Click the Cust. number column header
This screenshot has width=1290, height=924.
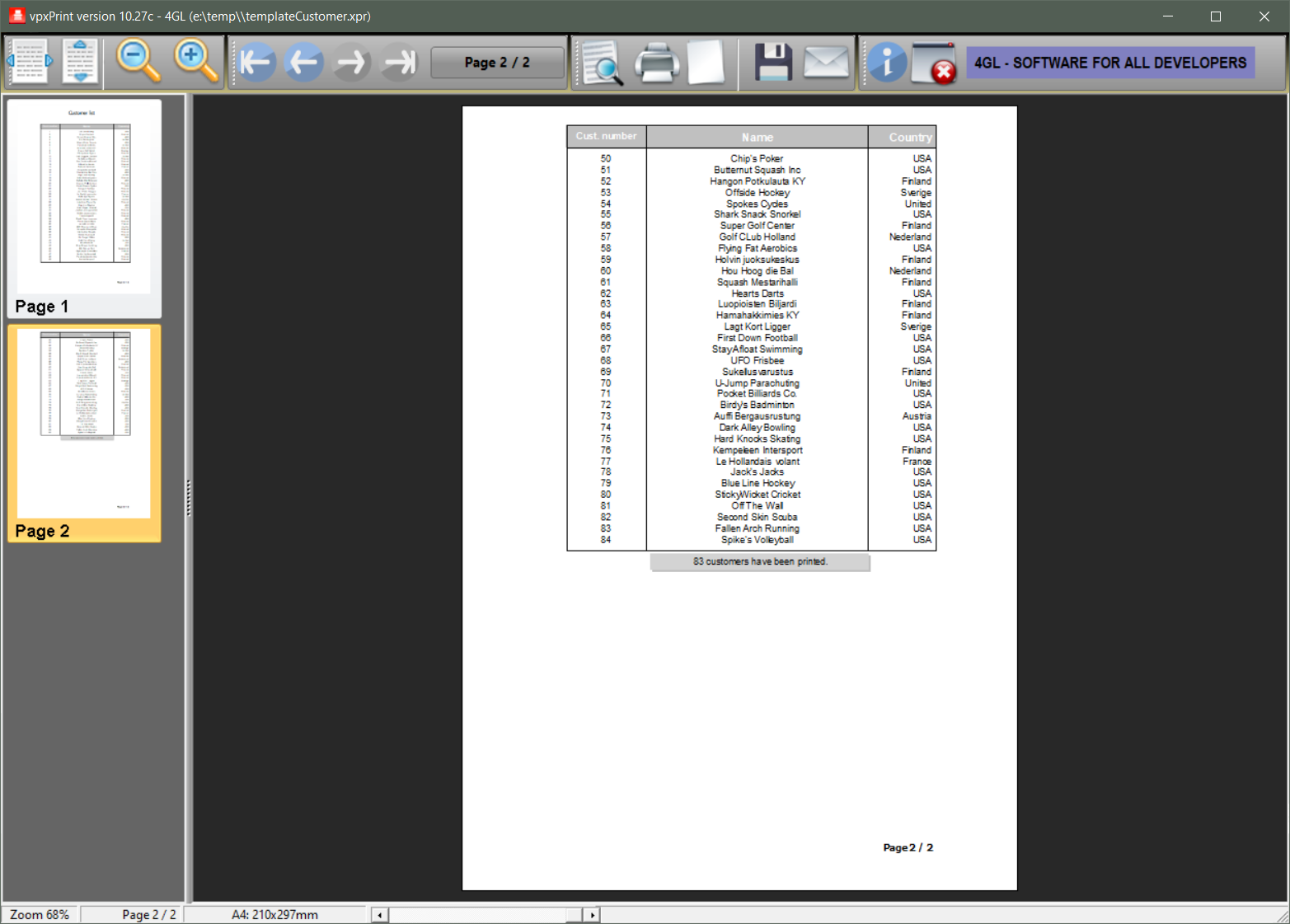coord(607,136)
